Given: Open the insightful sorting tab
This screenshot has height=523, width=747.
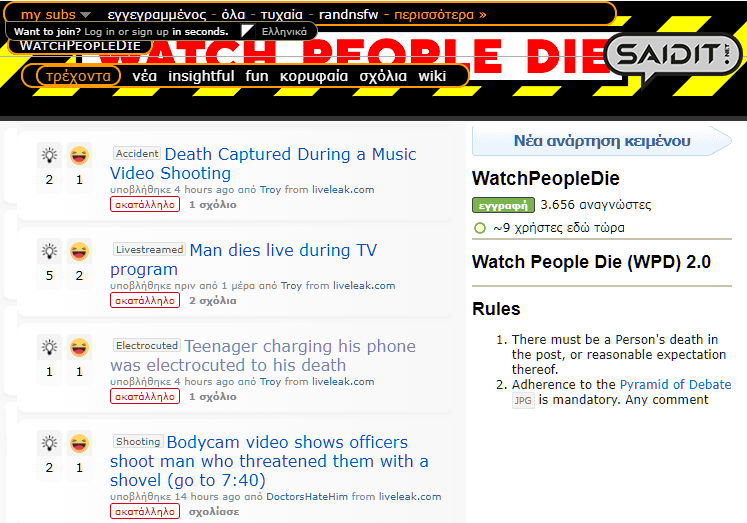Looking at the screenshot, I should coord(201,76).
